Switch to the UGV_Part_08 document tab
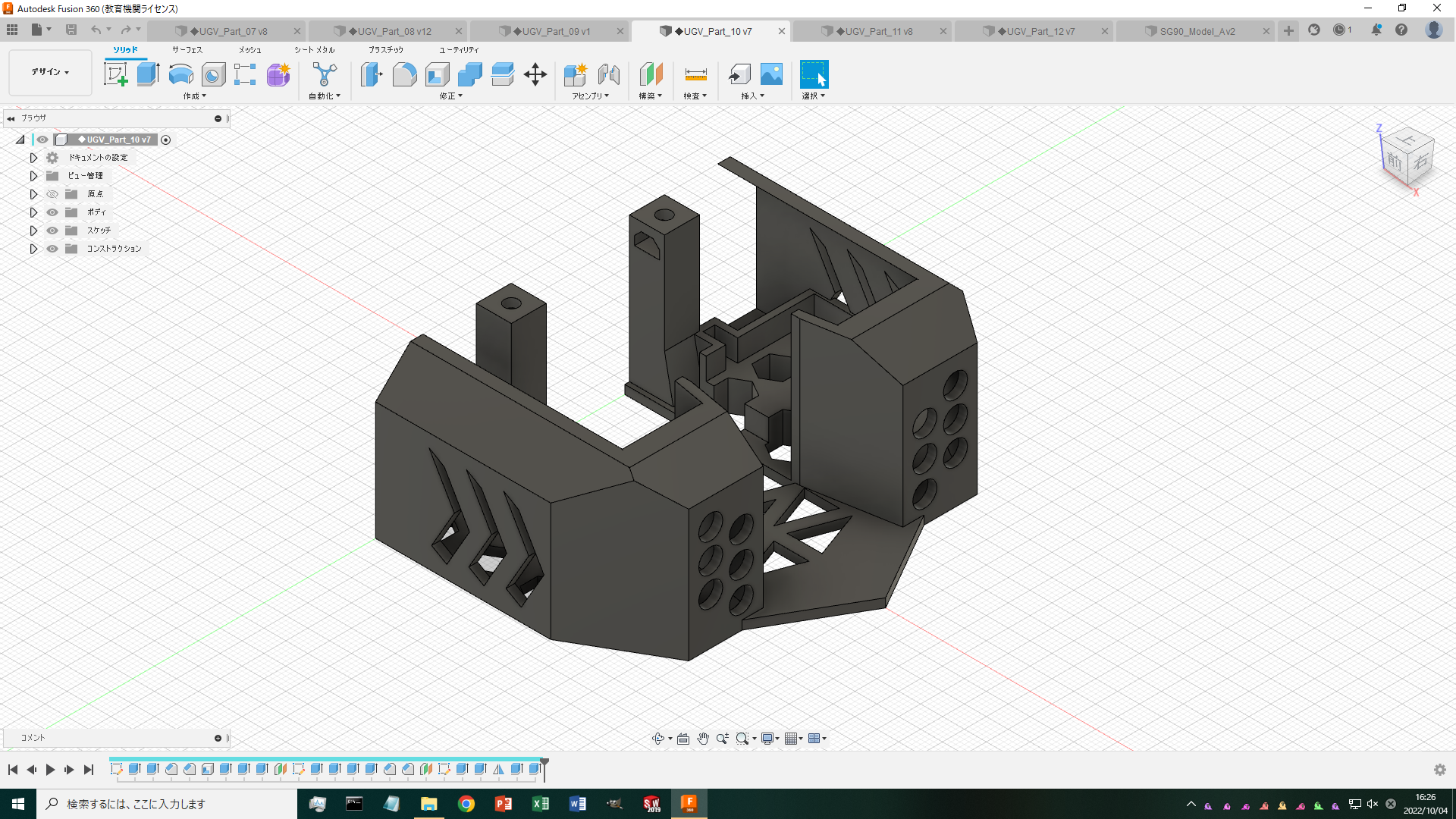This screenshot has height=819, width=1456. [391, 31]
